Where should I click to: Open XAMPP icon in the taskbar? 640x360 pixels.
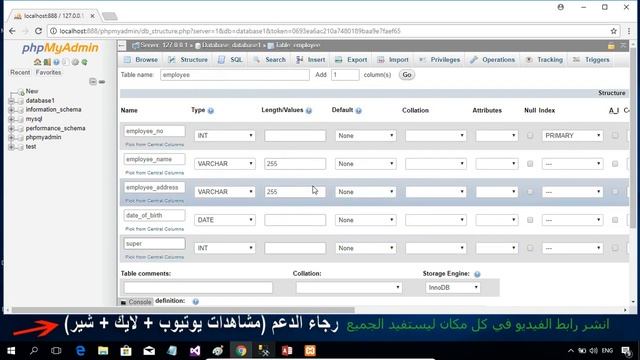tap(310, 351)
